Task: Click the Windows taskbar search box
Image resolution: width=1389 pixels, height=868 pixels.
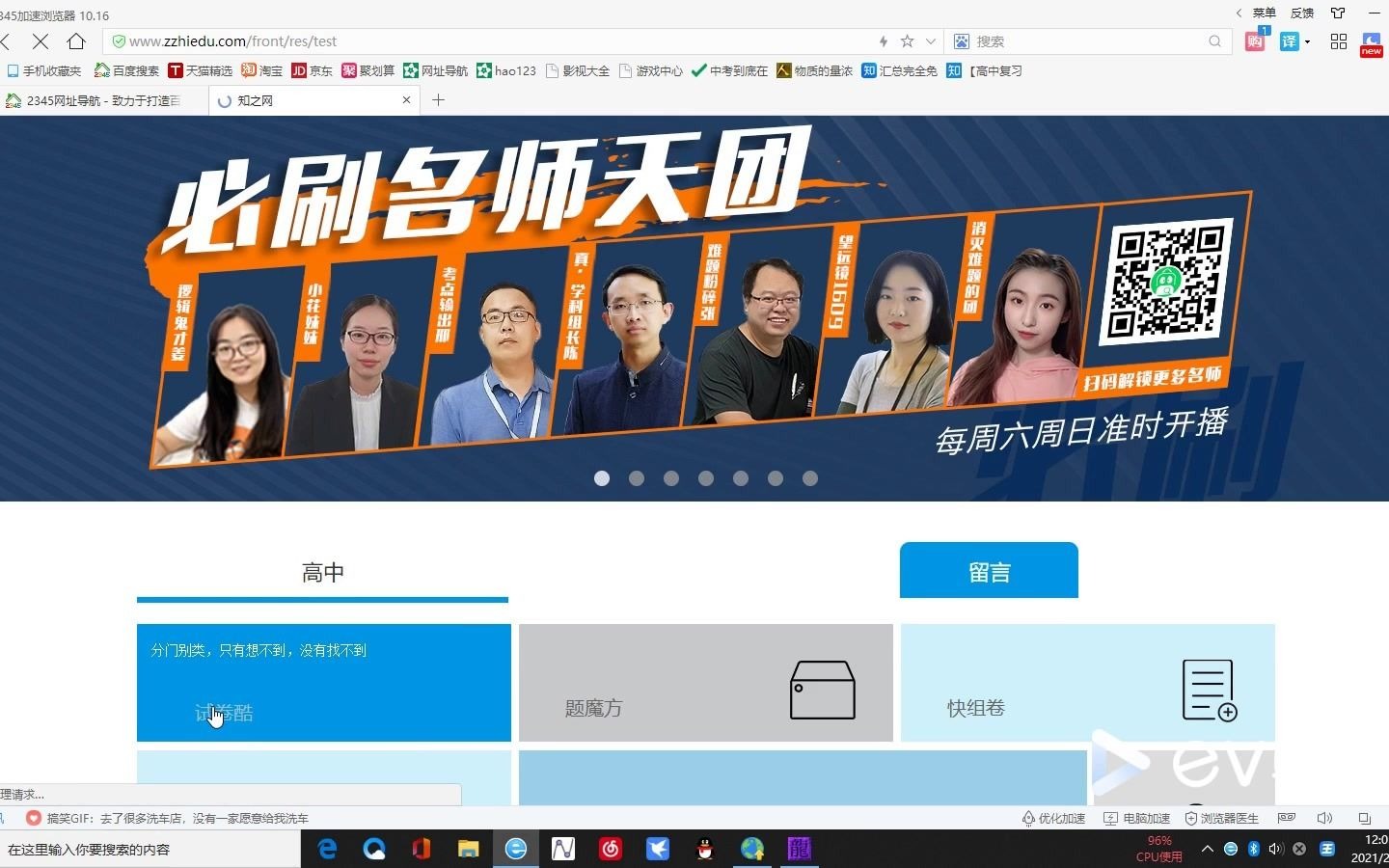Action: point(150,850)
